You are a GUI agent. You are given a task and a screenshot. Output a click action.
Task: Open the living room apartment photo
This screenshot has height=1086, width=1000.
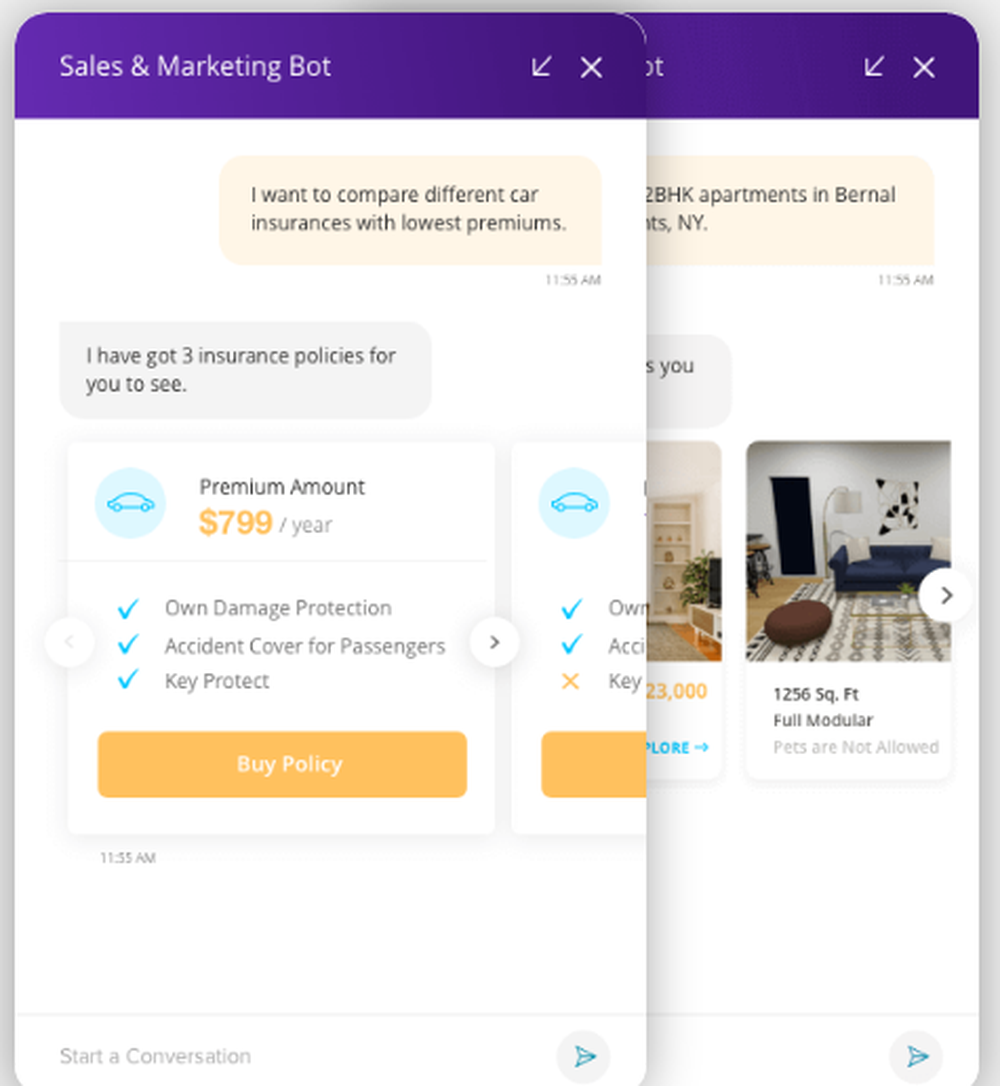848,551
